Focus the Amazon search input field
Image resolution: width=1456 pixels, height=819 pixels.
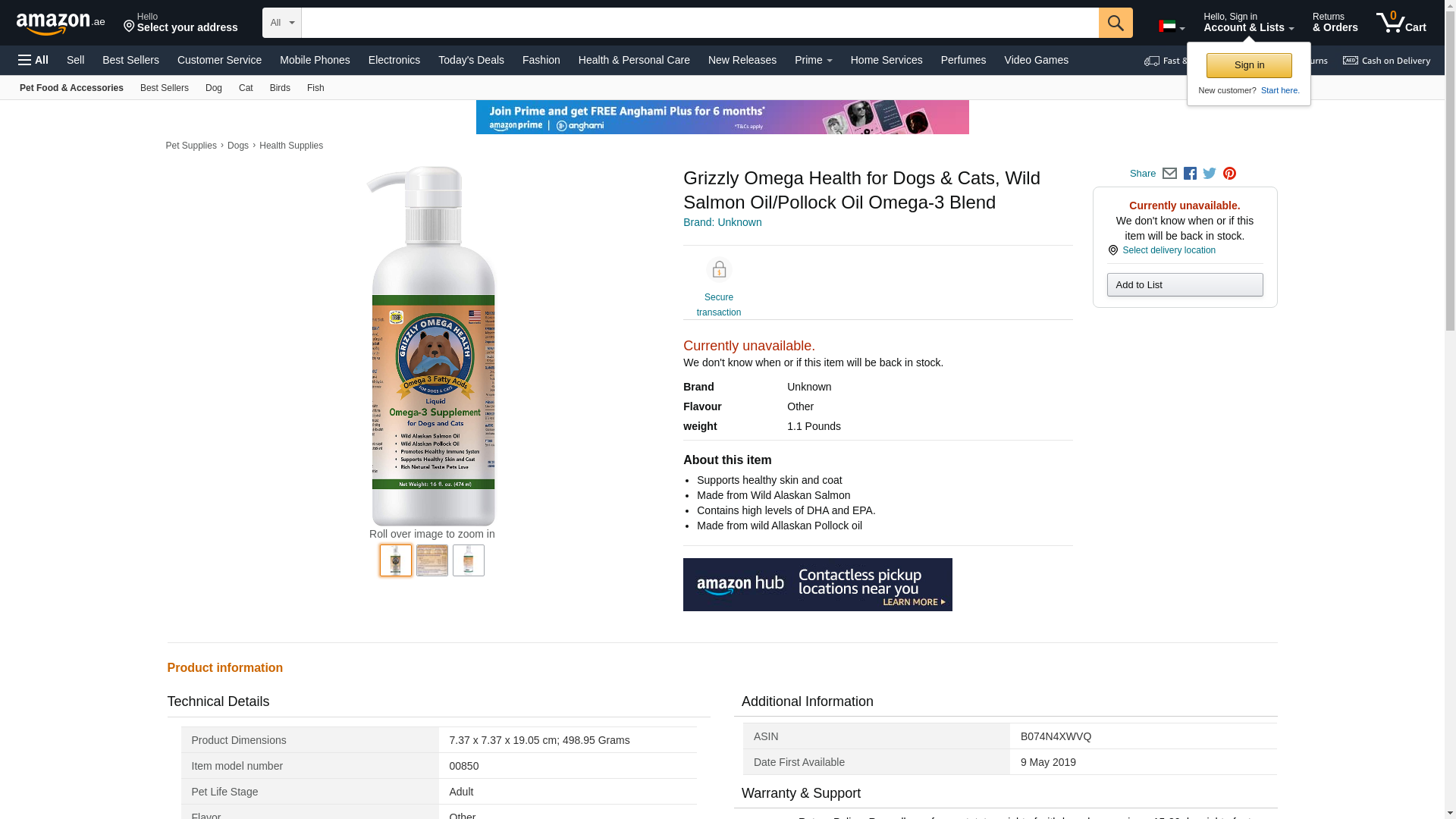700,23
